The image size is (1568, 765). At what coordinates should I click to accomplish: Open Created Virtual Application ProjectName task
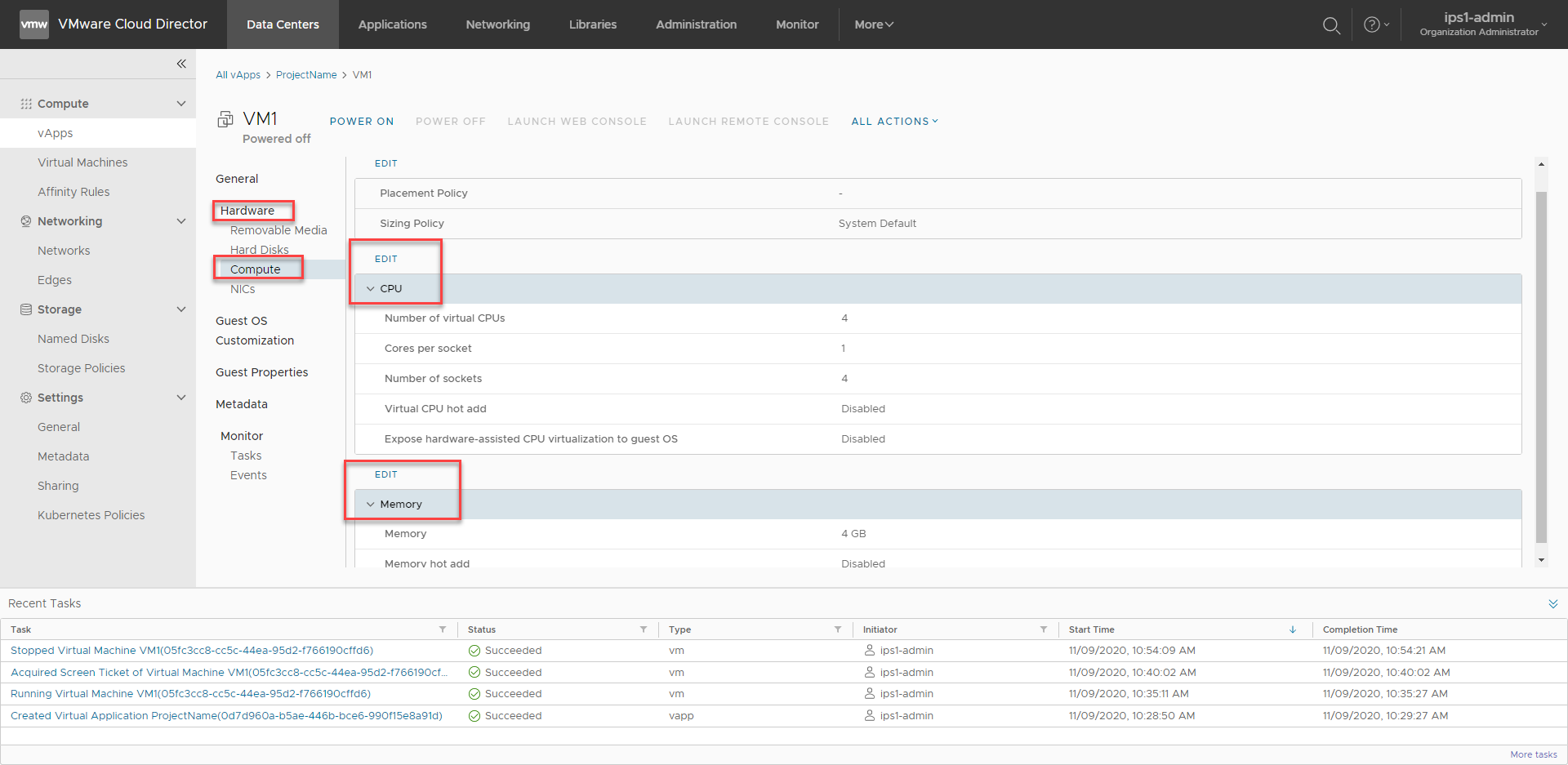[x=226, y=716]
